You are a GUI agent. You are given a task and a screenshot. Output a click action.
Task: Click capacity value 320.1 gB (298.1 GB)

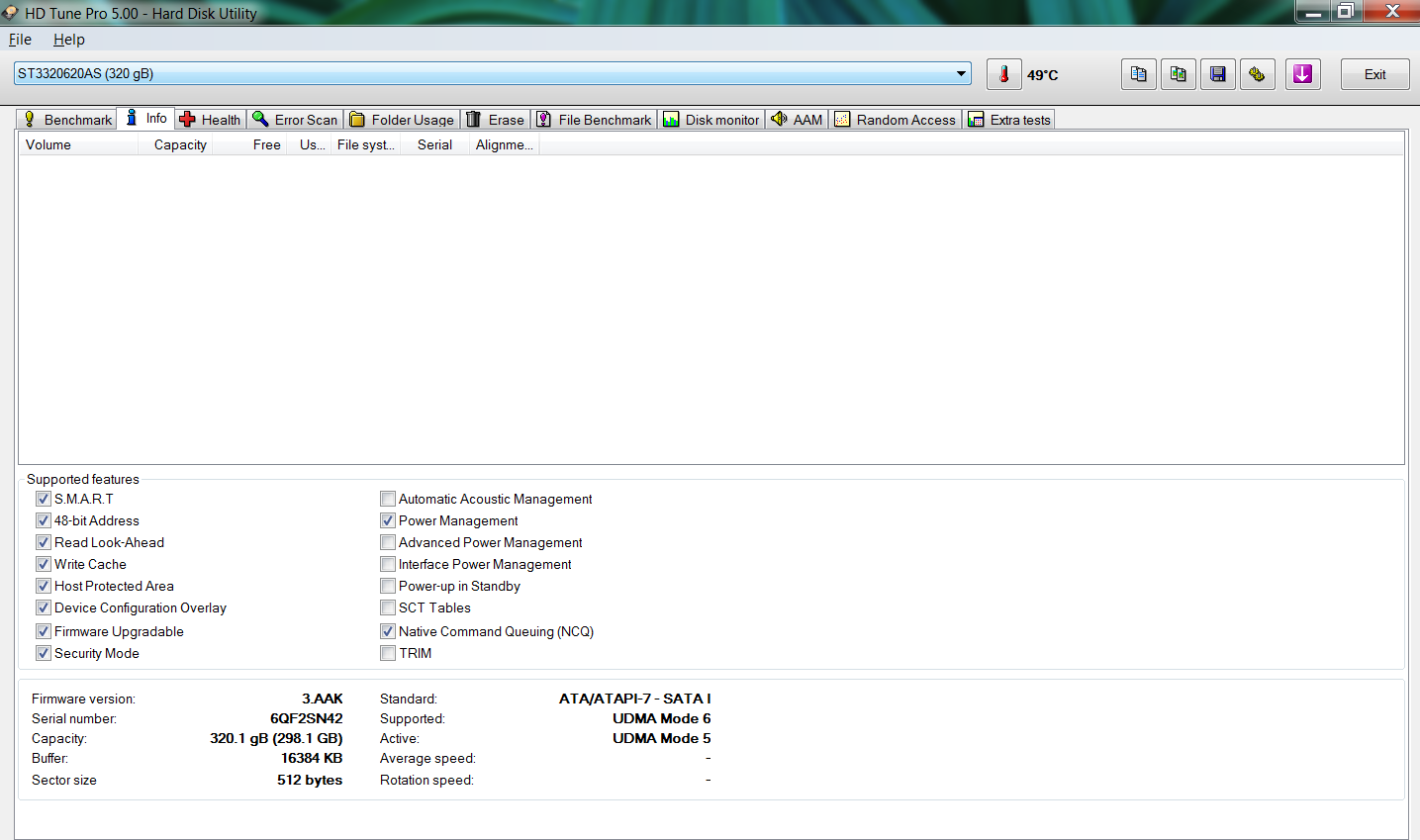(276, 738)
